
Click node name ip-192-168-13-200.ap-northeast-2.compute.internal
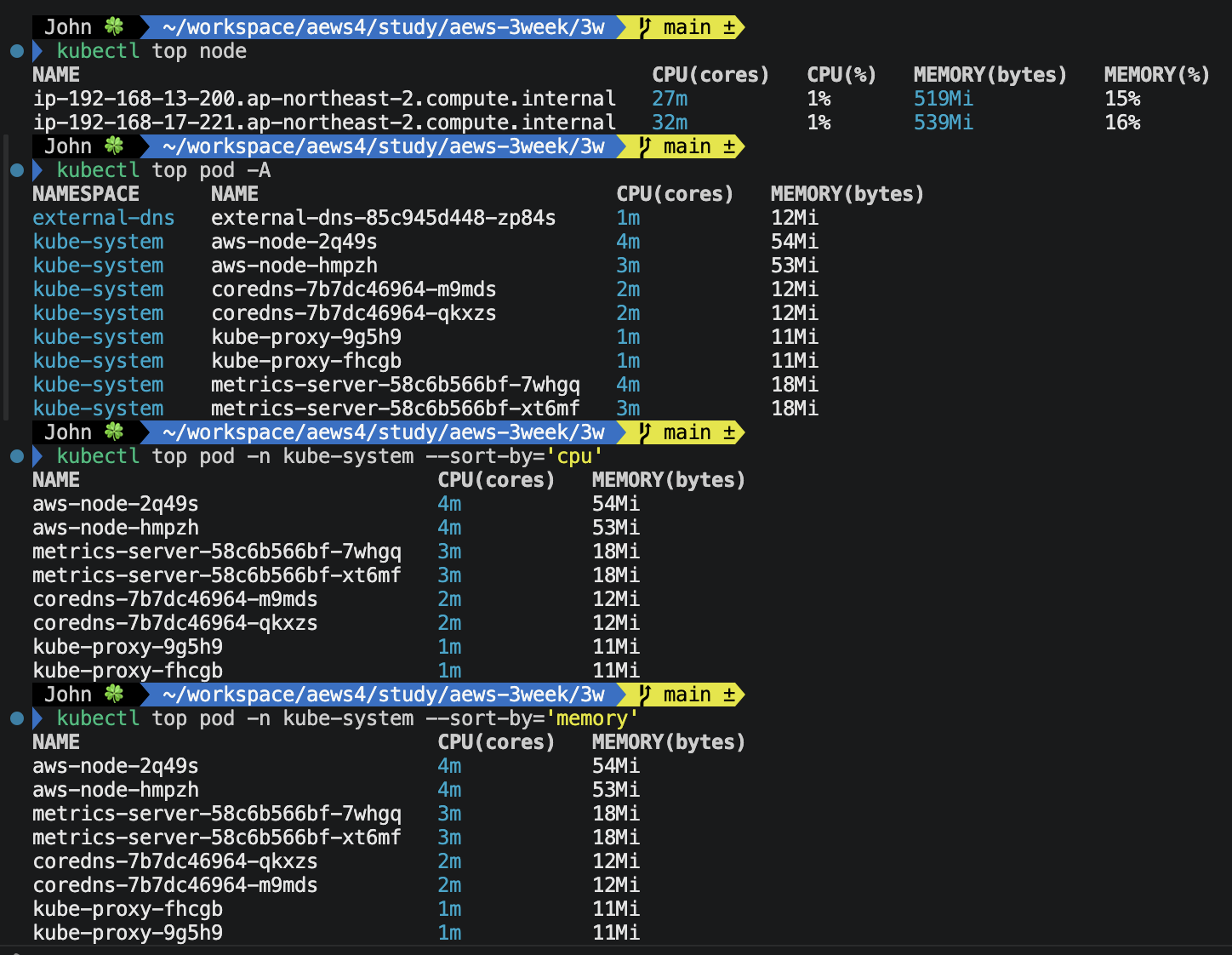coord(324,99)
